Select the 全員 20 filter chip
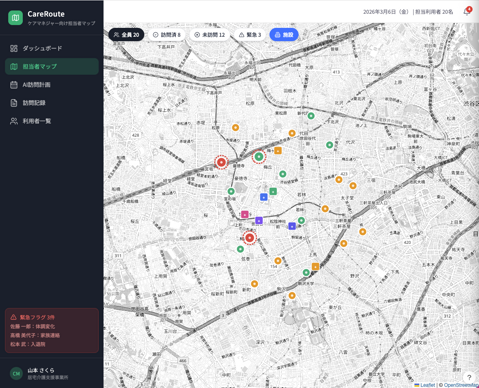This screenshot has width=479, height=388. click(126, 35)
